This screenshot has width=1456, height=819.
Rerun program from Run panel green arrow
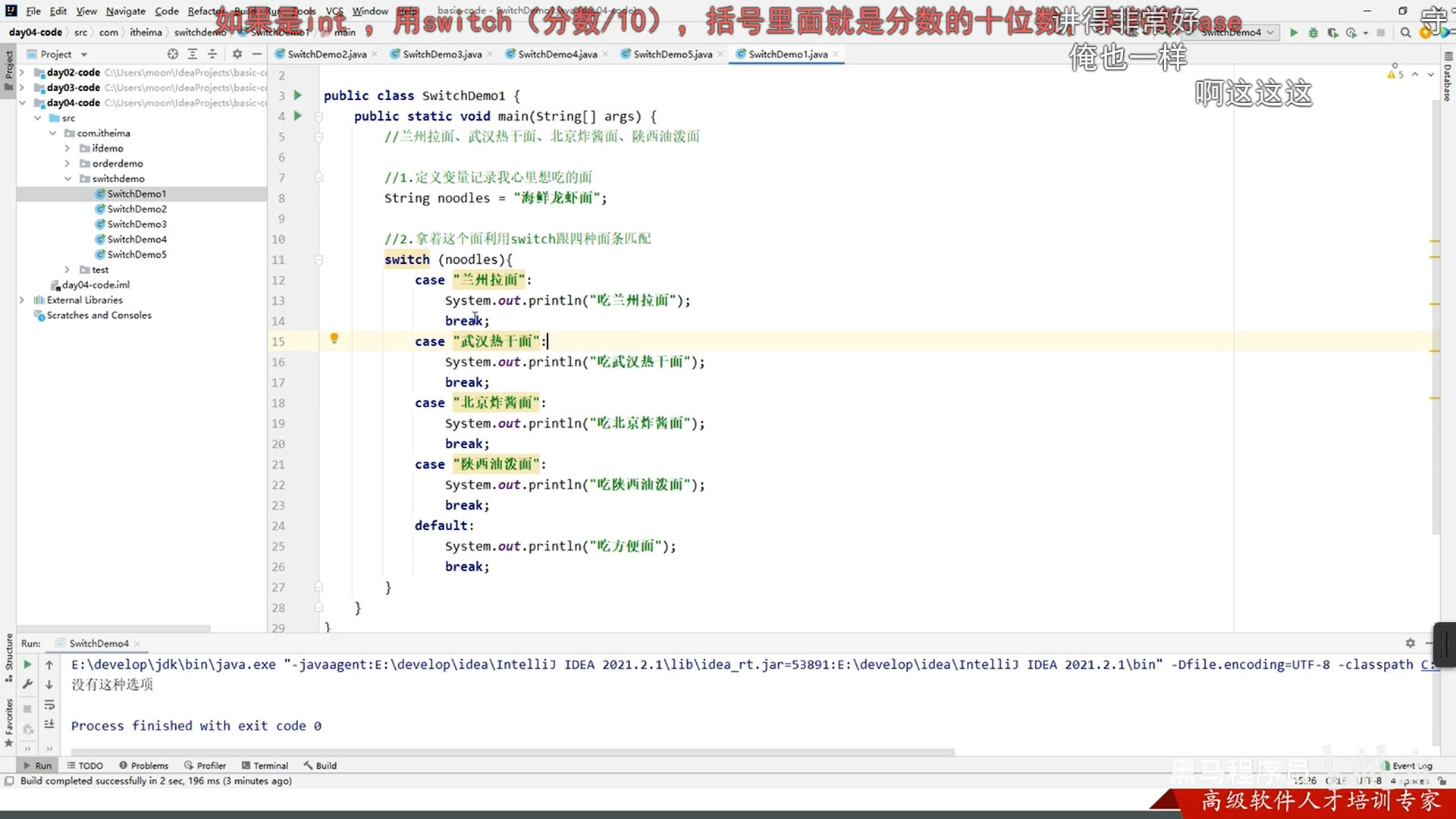click(27, 664)
